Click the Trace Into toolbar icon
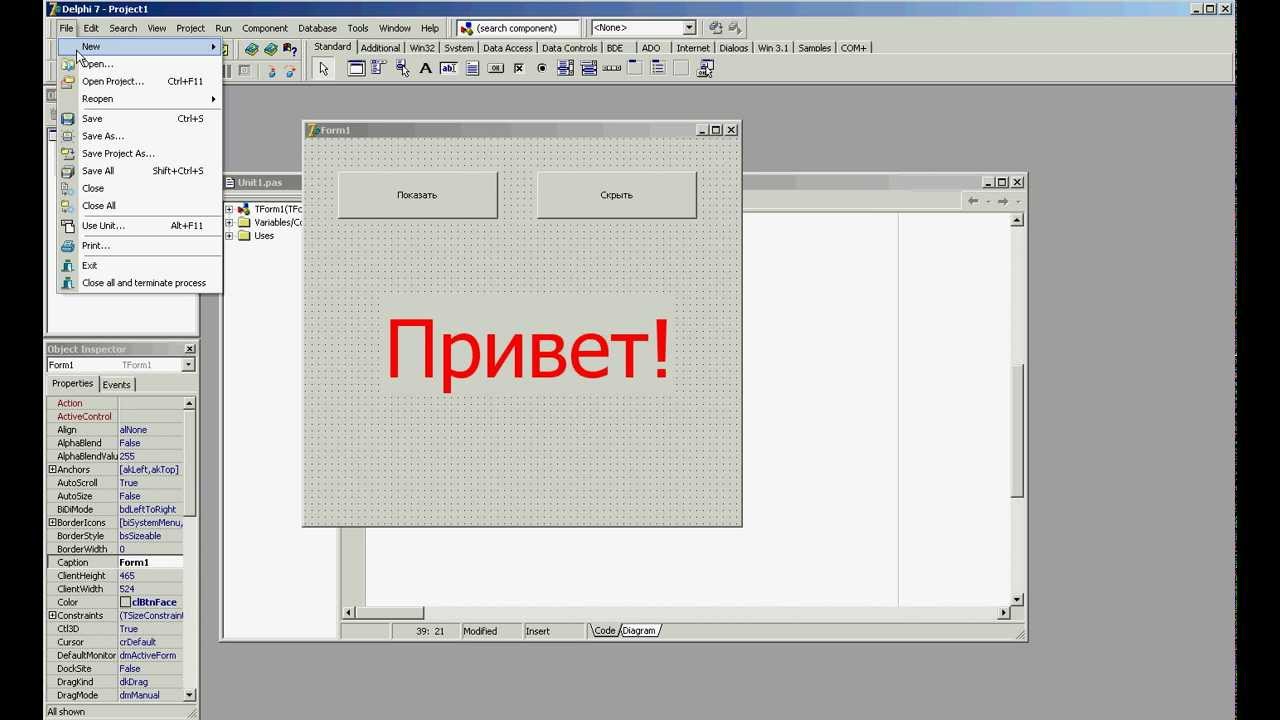Screen dimensions: 1280x720 pos(271,71)
